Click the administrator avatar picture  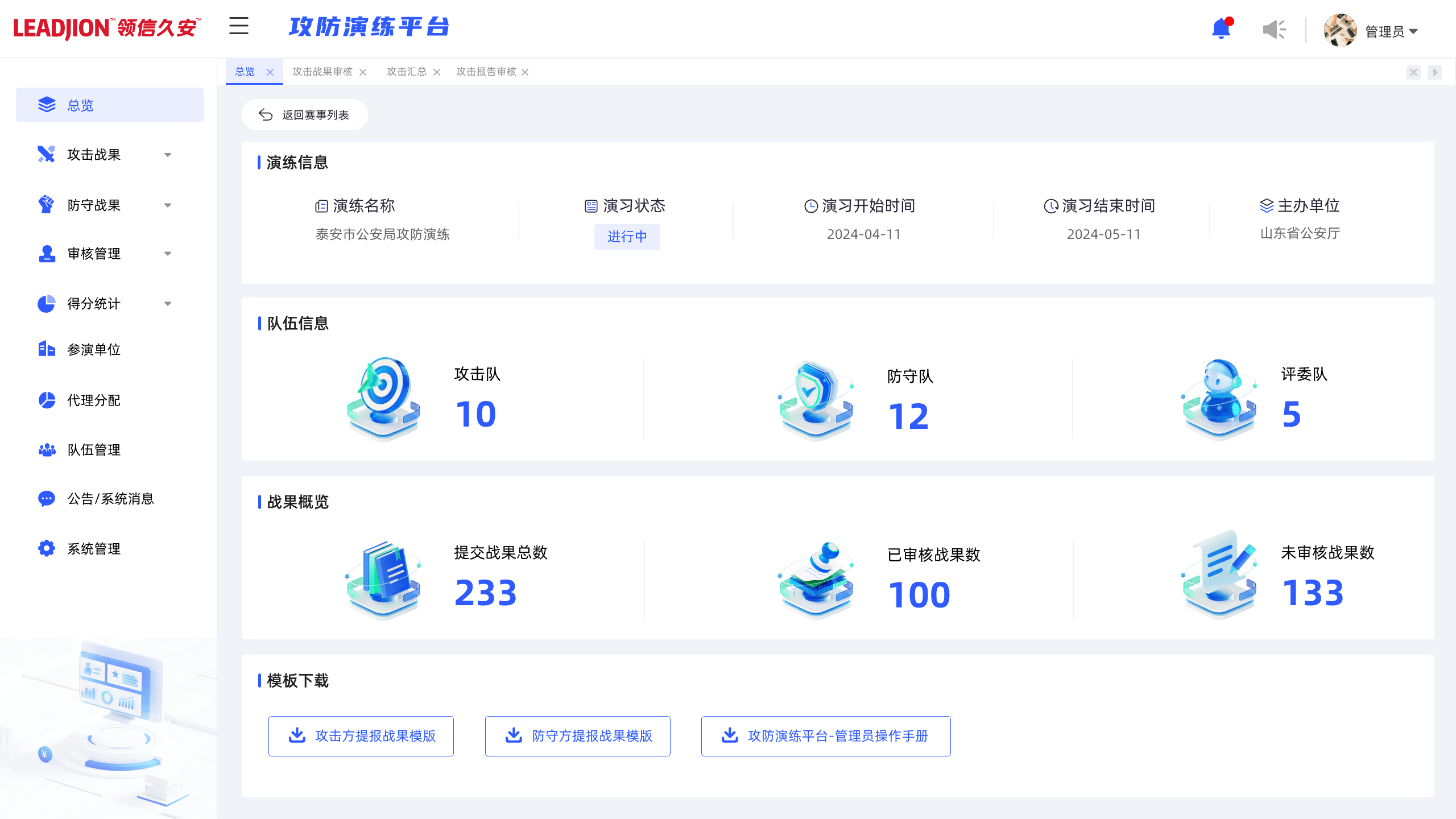[1340, 30]
